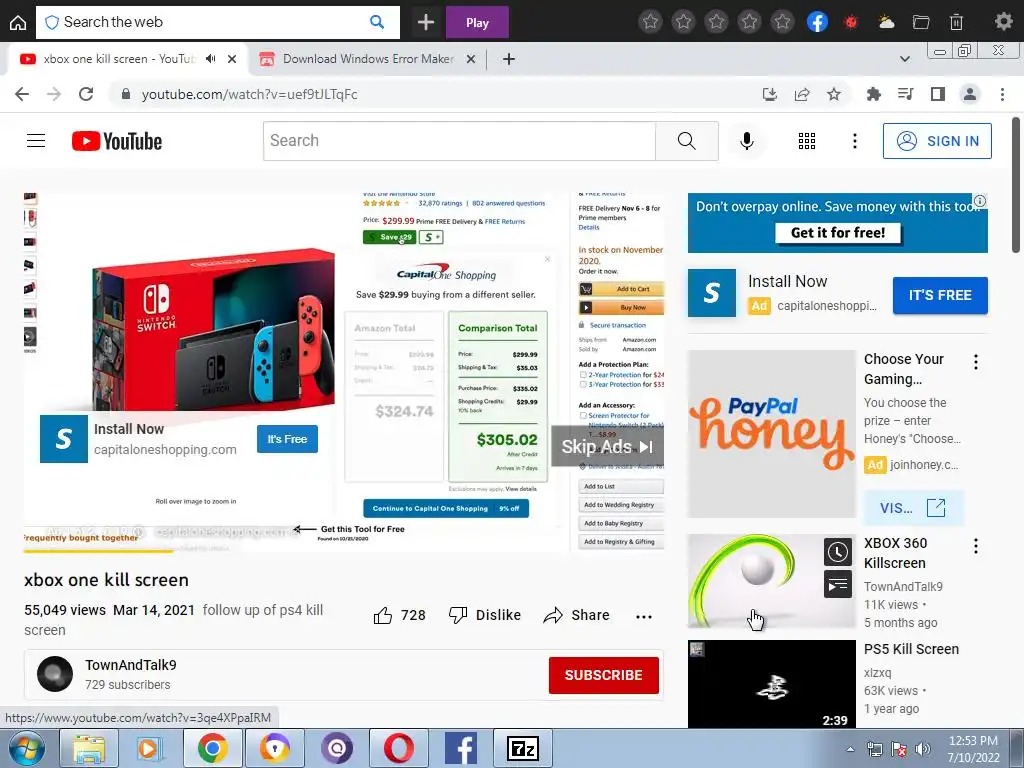Switch to the Download Windows Error Maker tab

(x=368, y=59)
